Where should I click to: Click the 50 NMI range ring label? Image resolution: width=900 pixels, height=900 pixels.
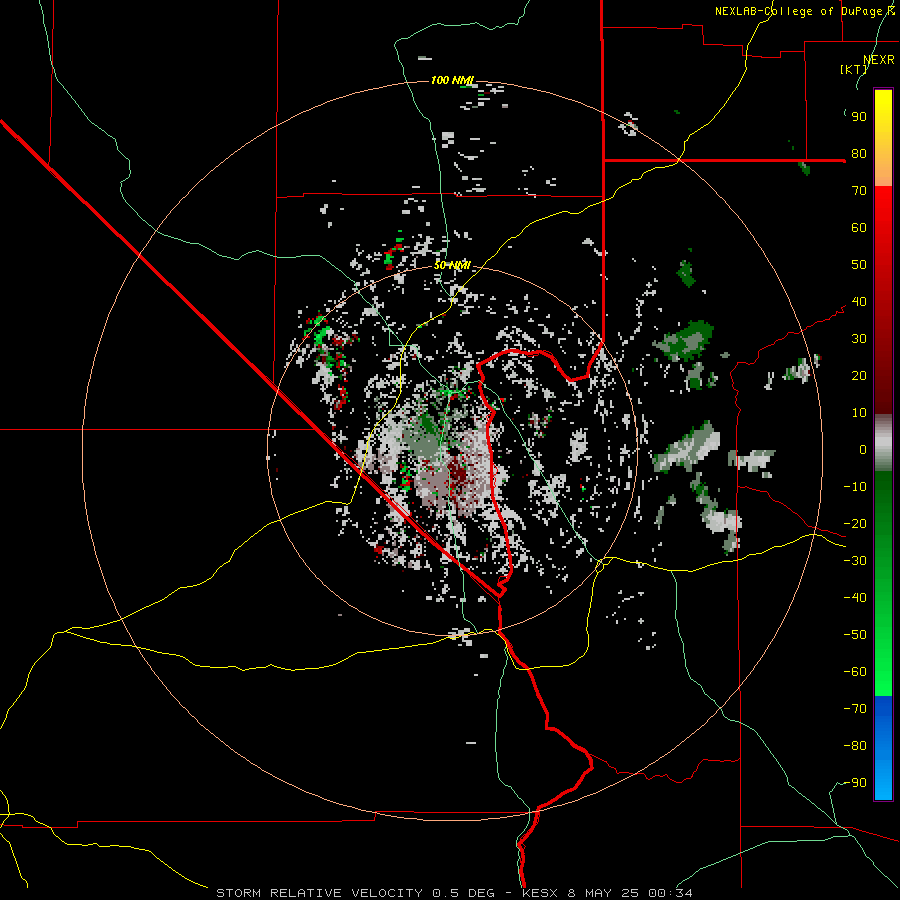[x=452, y=265]
